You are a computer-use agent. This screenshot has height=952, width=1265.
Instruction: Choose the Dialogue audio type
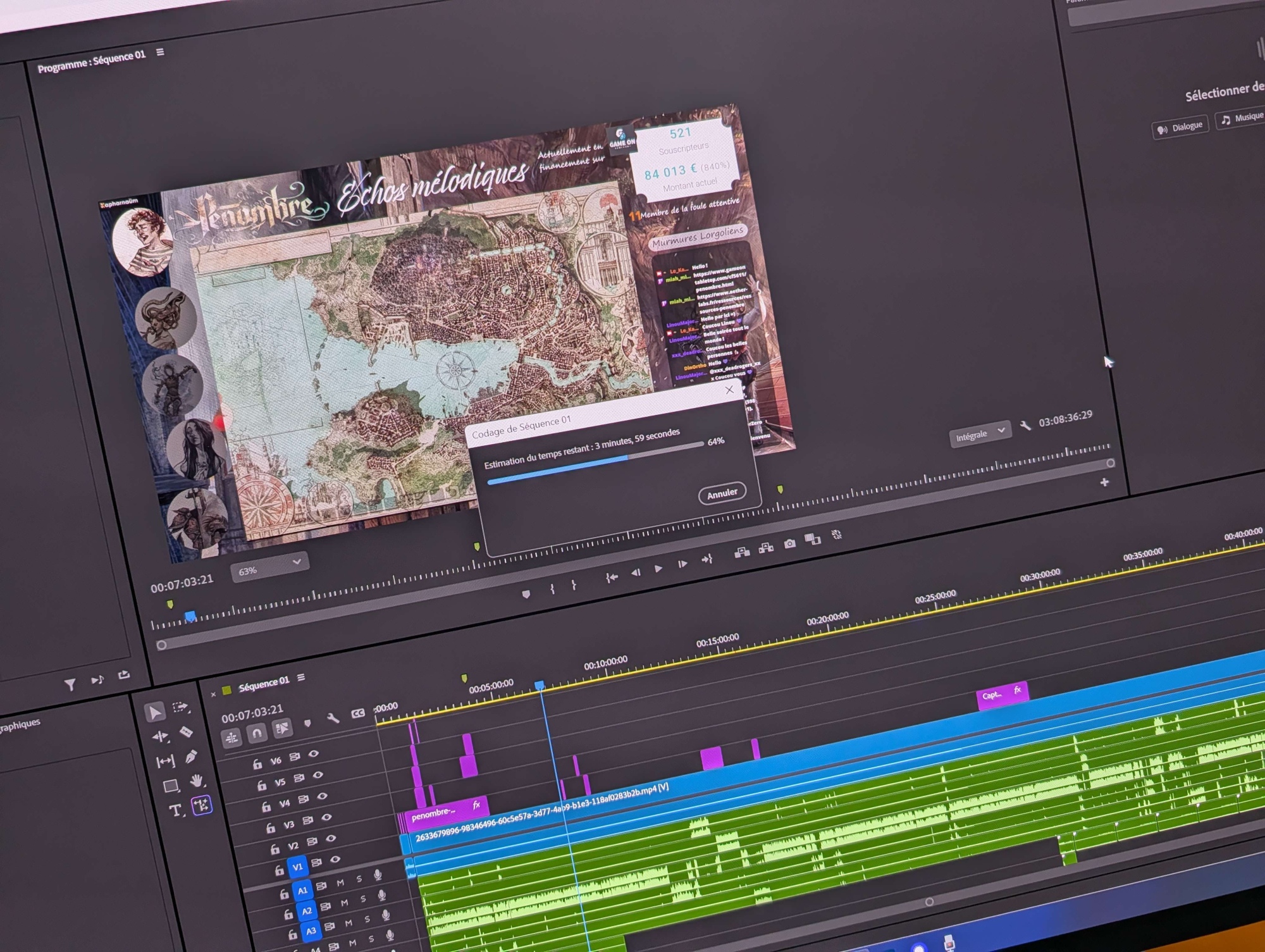[1180, 127]
